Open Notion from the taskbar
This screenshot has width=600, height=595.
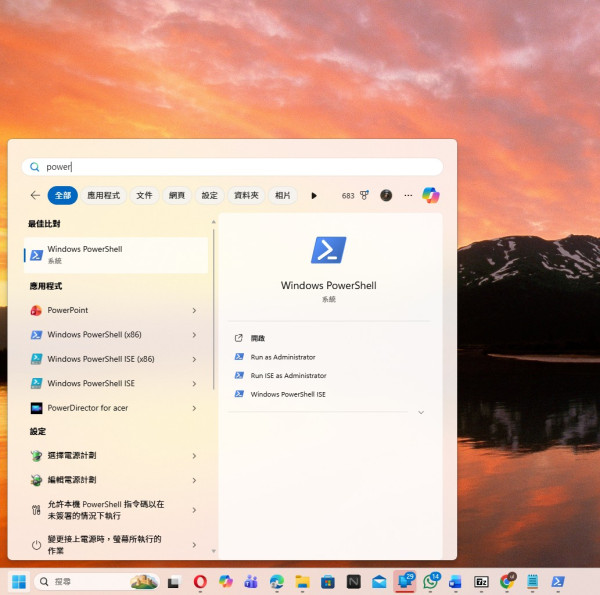(354, 582)
